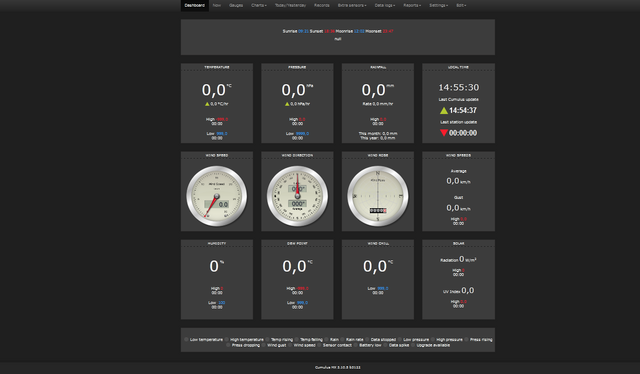Click the Temperature panel 0,0 °C reading
Screen dimensions: 640x374
pos(216,90)
